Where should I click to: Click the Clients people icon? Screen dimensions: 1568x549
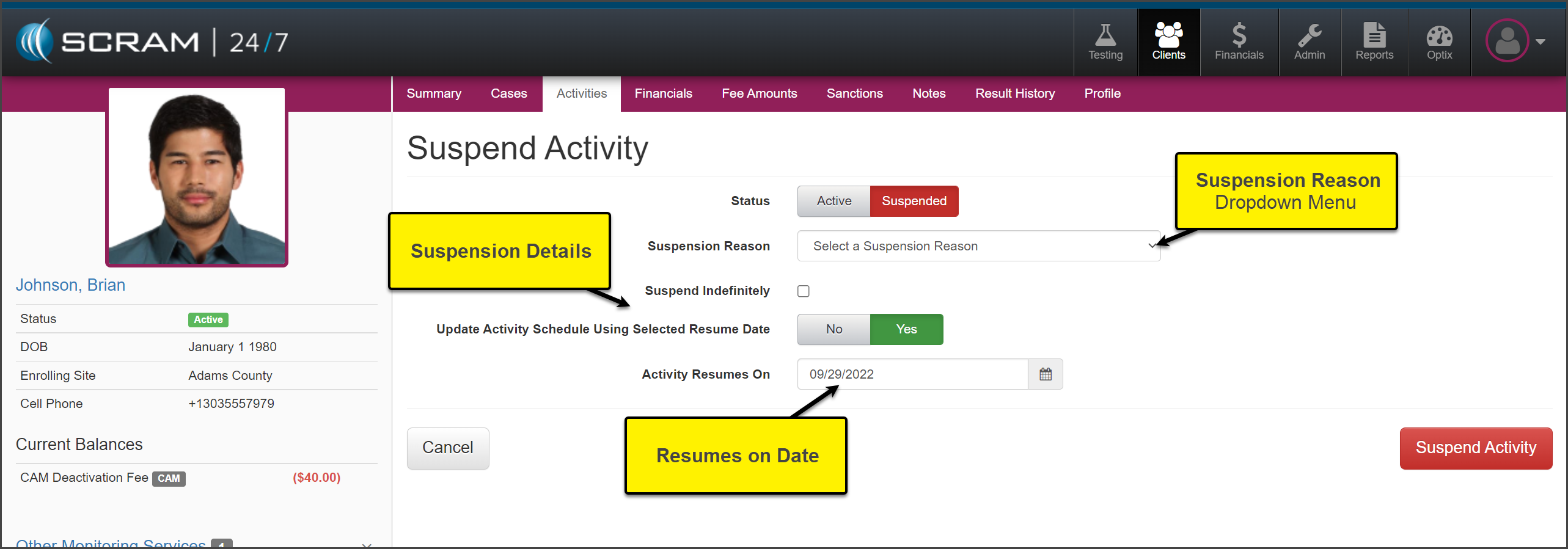coord(1168,35)
